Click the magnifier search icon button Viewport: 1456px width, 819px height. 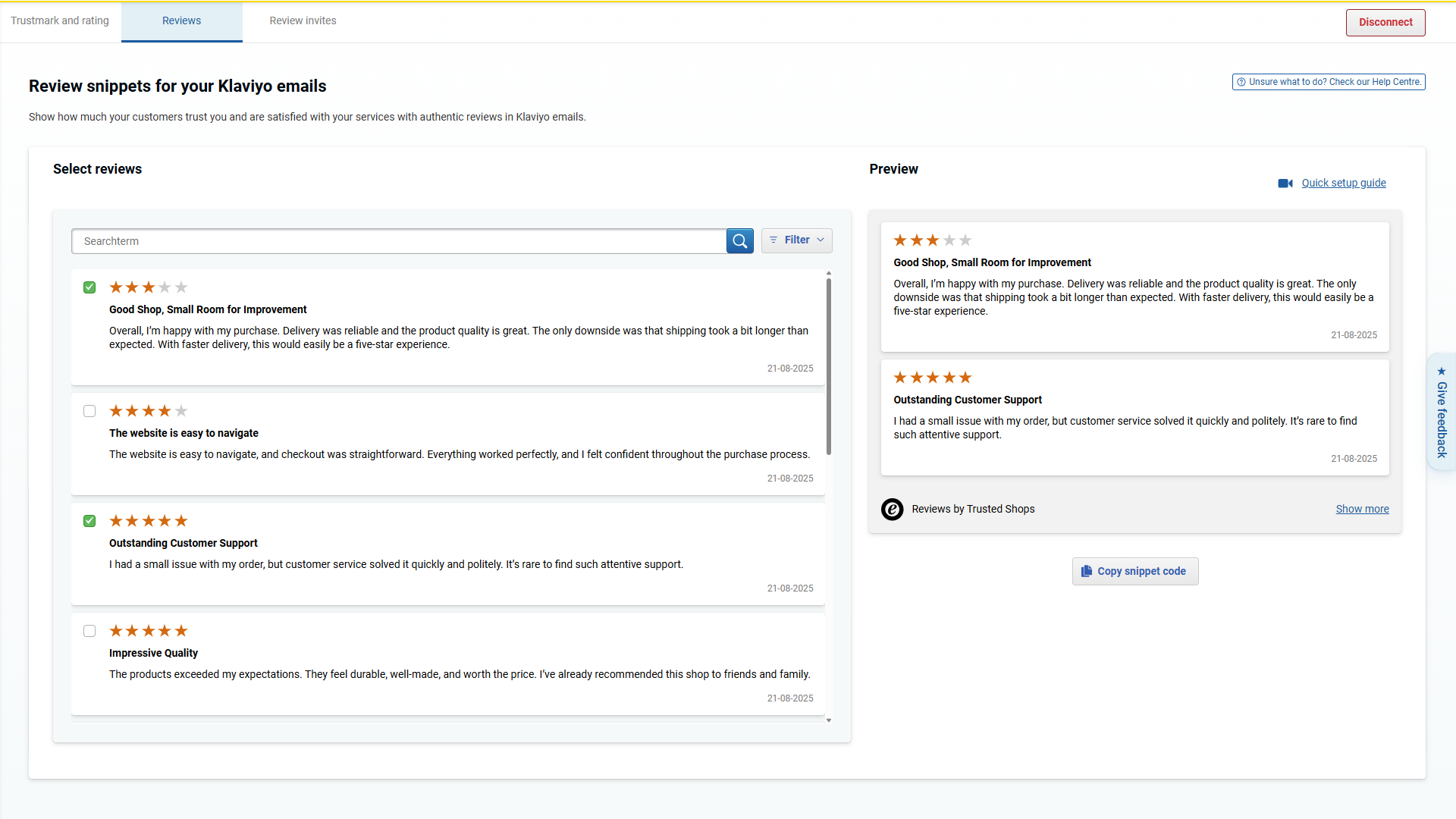(739, 241)
